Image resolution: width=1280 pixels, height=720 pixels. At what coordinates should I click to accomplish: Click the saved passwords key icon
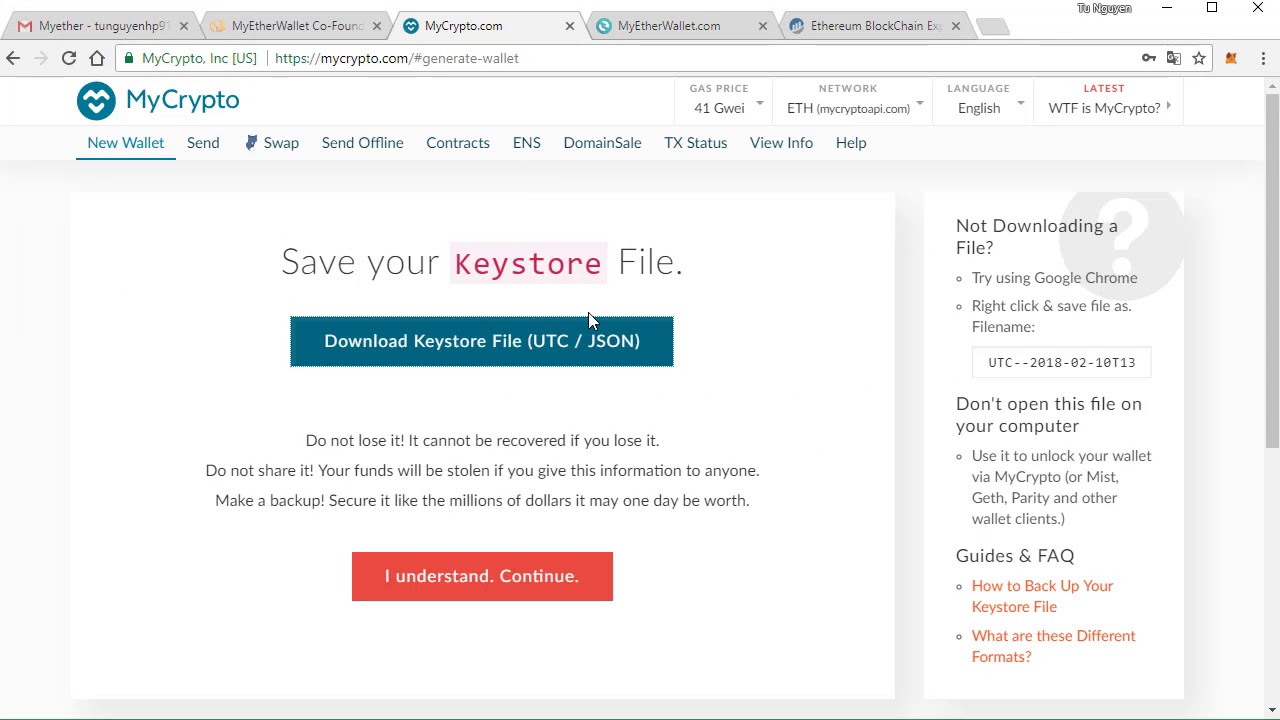(x=1149, y=58)
